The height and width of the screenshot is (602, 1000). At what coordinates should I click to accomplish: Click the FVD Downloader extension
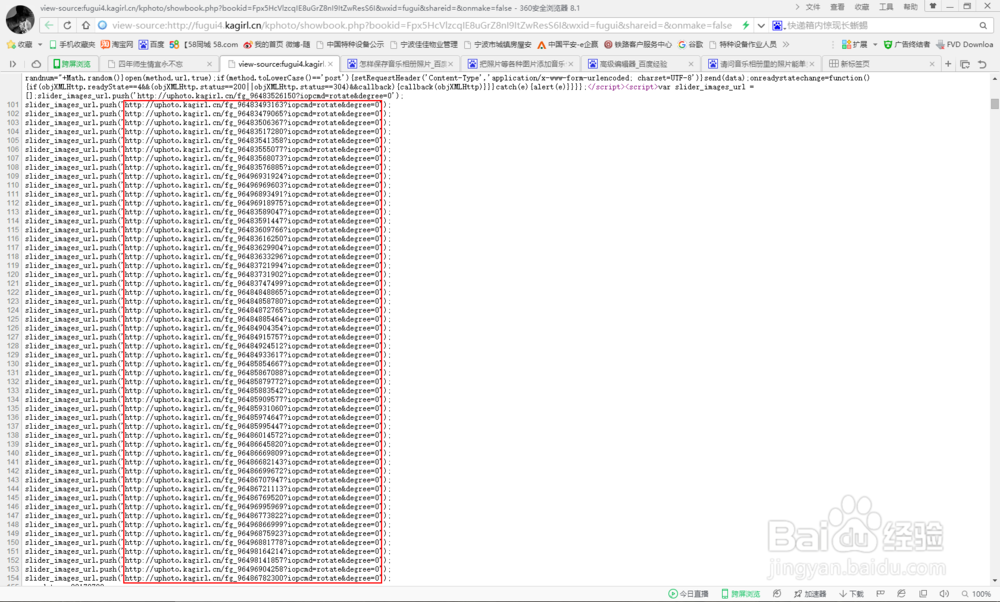tap(964, 45)
